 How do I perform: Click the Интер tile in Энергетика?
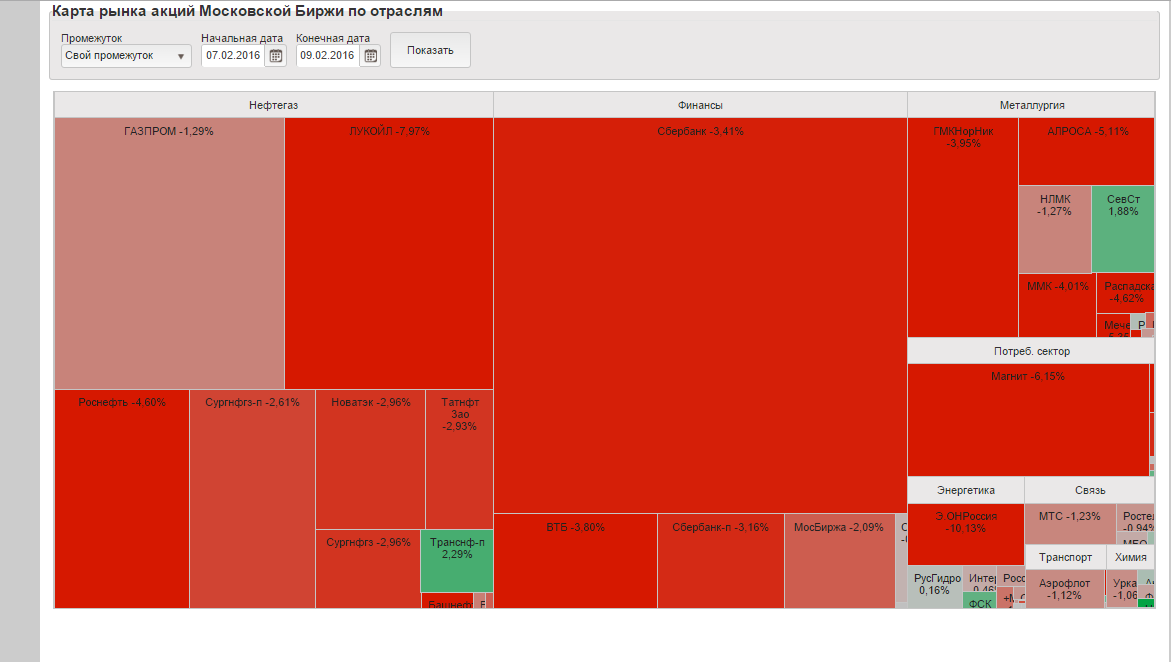[980, 579]
